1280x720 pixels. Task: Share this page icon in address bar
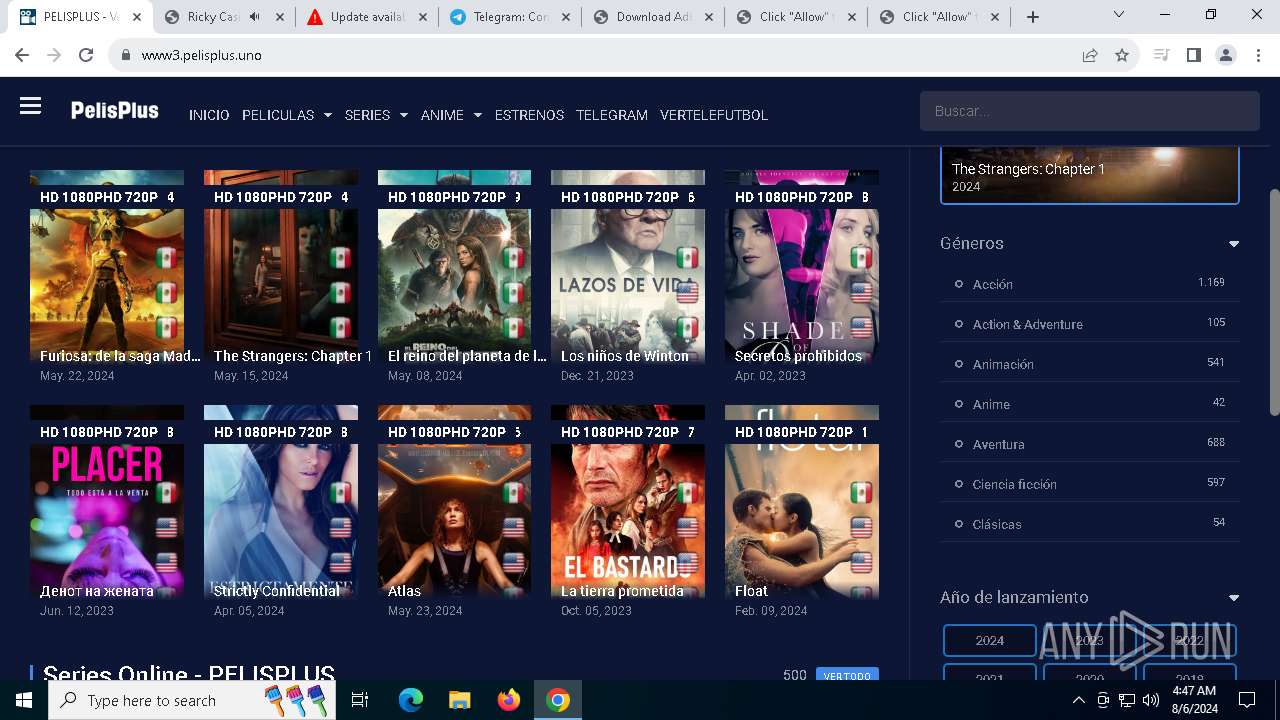click(x=1090, y=55)
